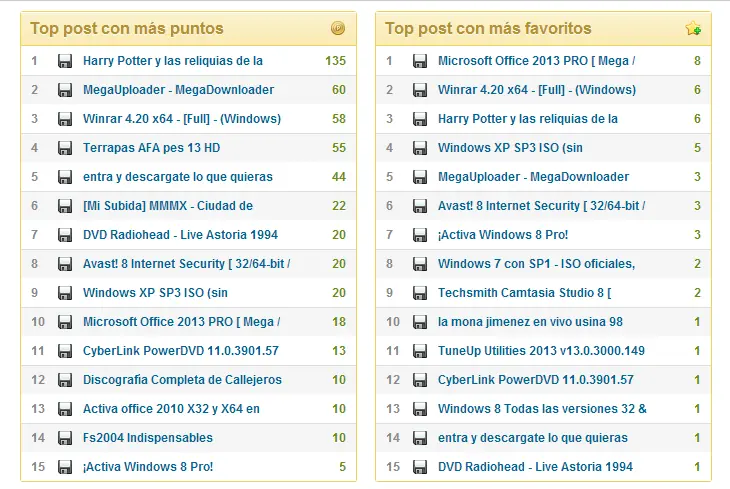This screenshot has width=730, height=489.
Task: Open Discografía Completa de Callejeros post
Action: pos(182,380)
